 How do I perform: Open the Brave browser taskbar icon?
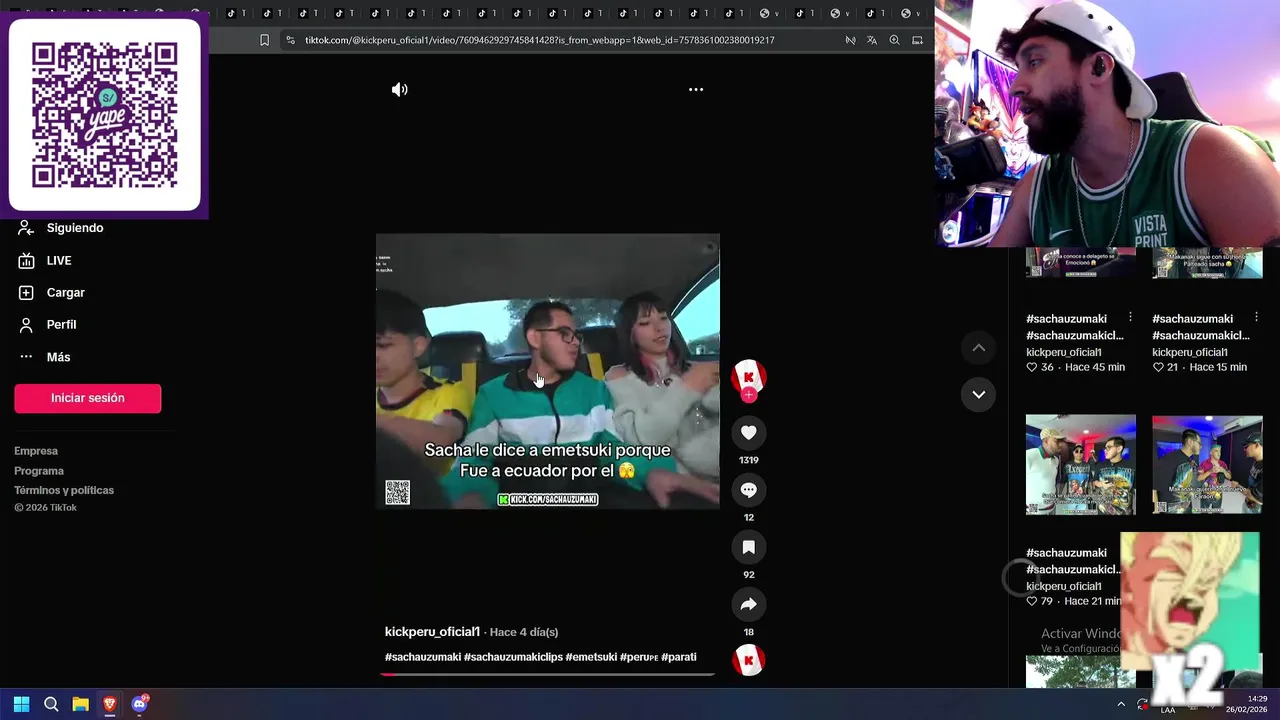point(110,704)
